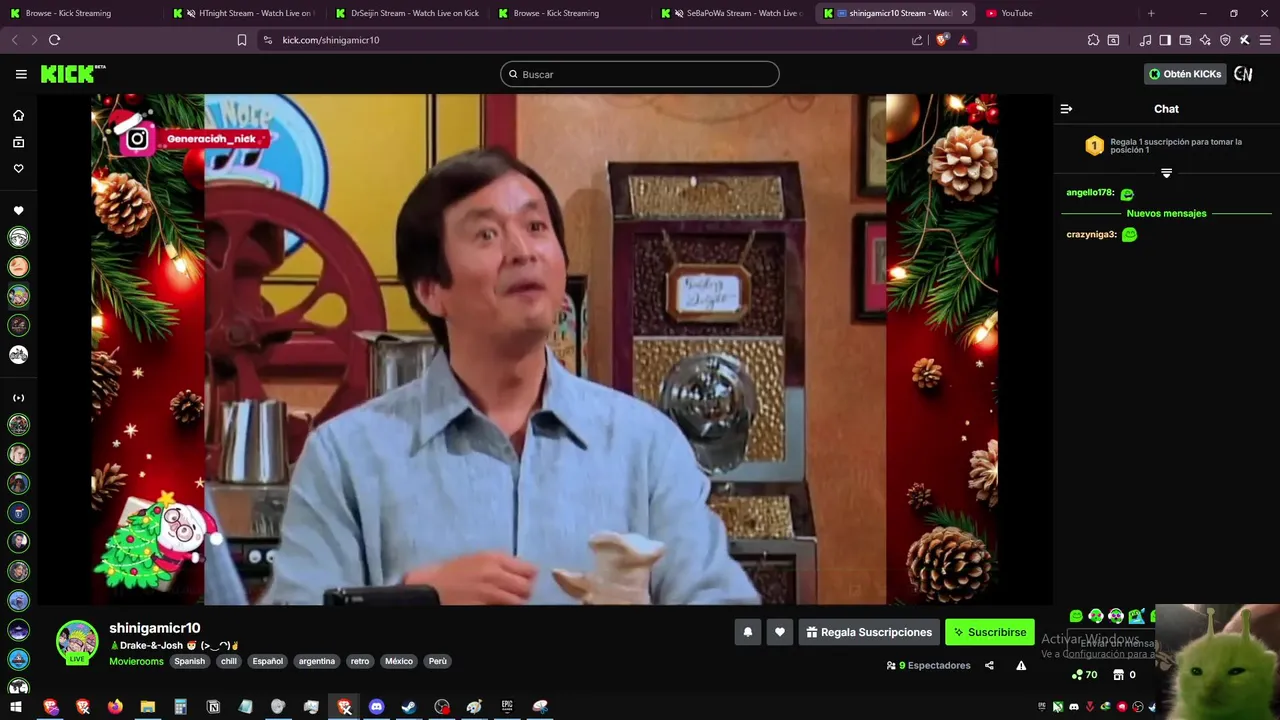This screenshot has height=720, width=1280.
Task: Follow the channel with heart button
Action: pyautogui.click(x=780, y=632)
